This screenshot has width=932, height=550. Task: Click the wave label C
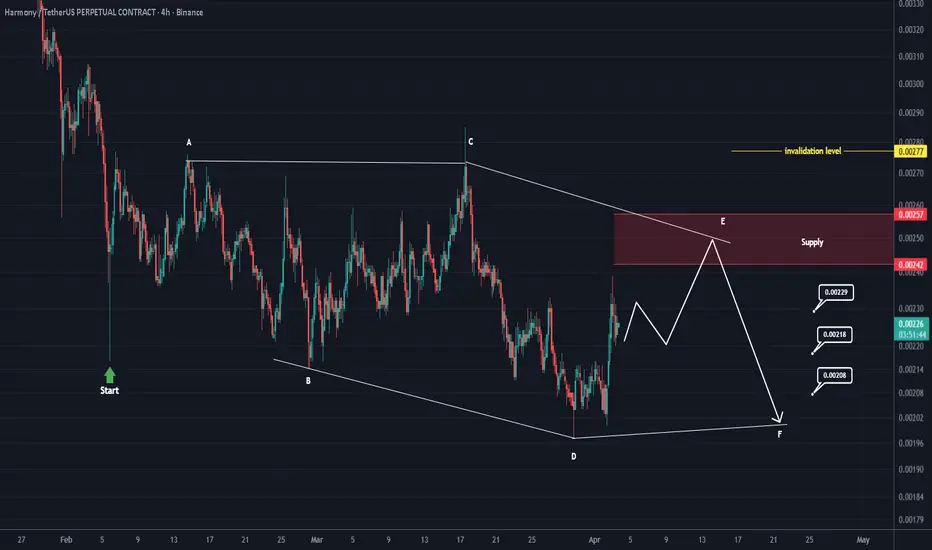[471, 142]
